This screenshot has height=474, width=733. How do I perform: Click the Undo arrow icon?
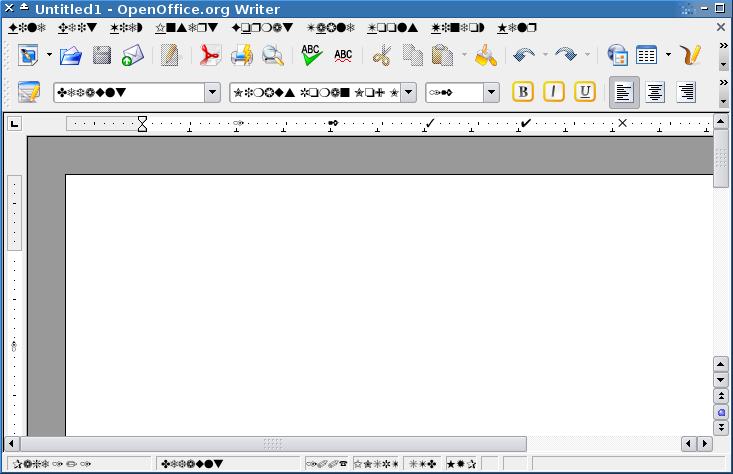click(524, 55)
